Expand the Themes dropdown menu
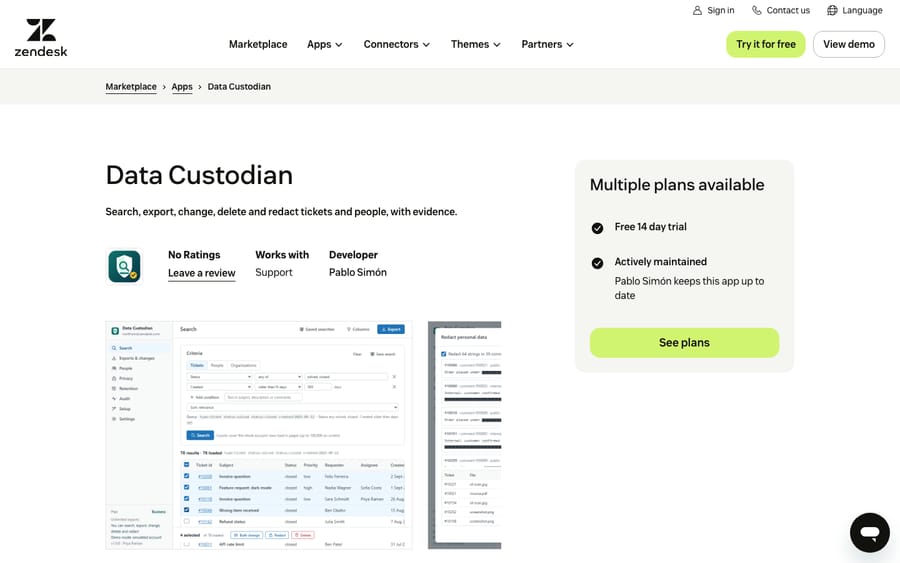The height and width of the screenshot is (563, 900). (476, 44)
